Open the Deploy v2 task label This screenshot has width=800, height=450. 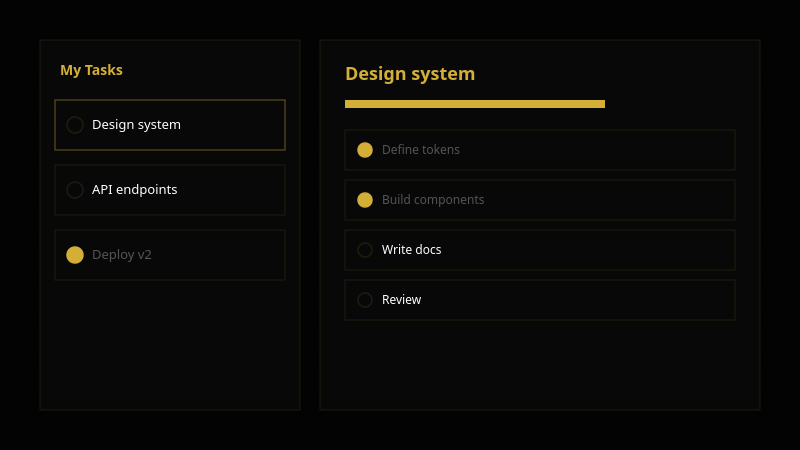122,255
